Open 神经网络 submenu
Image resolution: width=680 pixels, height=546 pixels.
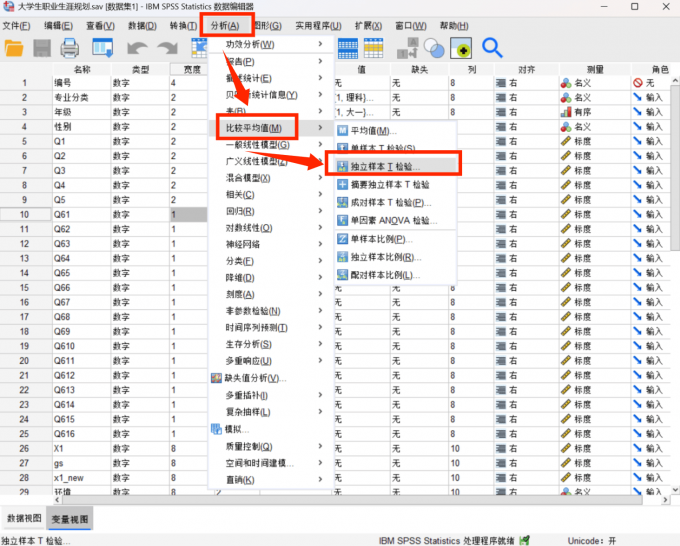[x=271, y=244]
